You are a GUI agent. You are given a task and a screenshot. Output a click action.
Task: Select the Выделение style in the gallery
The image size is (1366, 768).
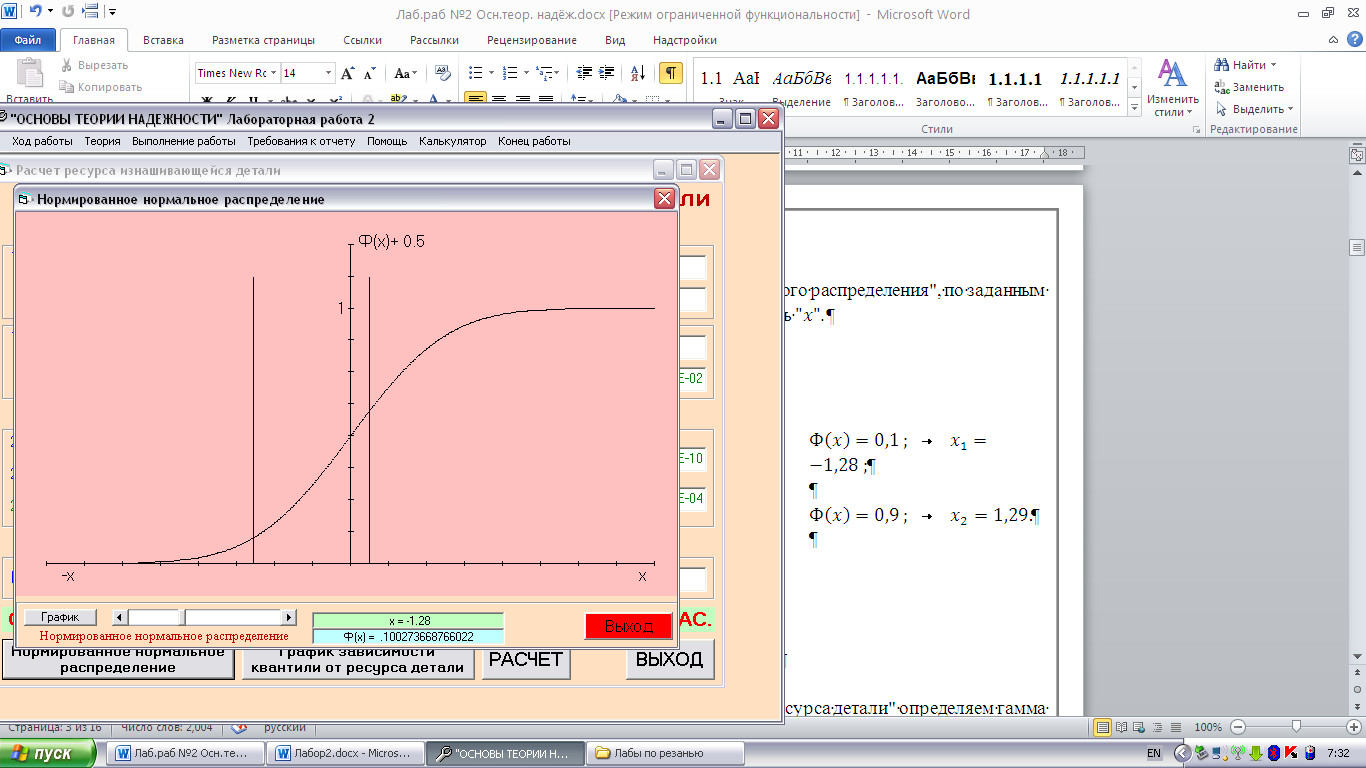(x=802, y=87)
